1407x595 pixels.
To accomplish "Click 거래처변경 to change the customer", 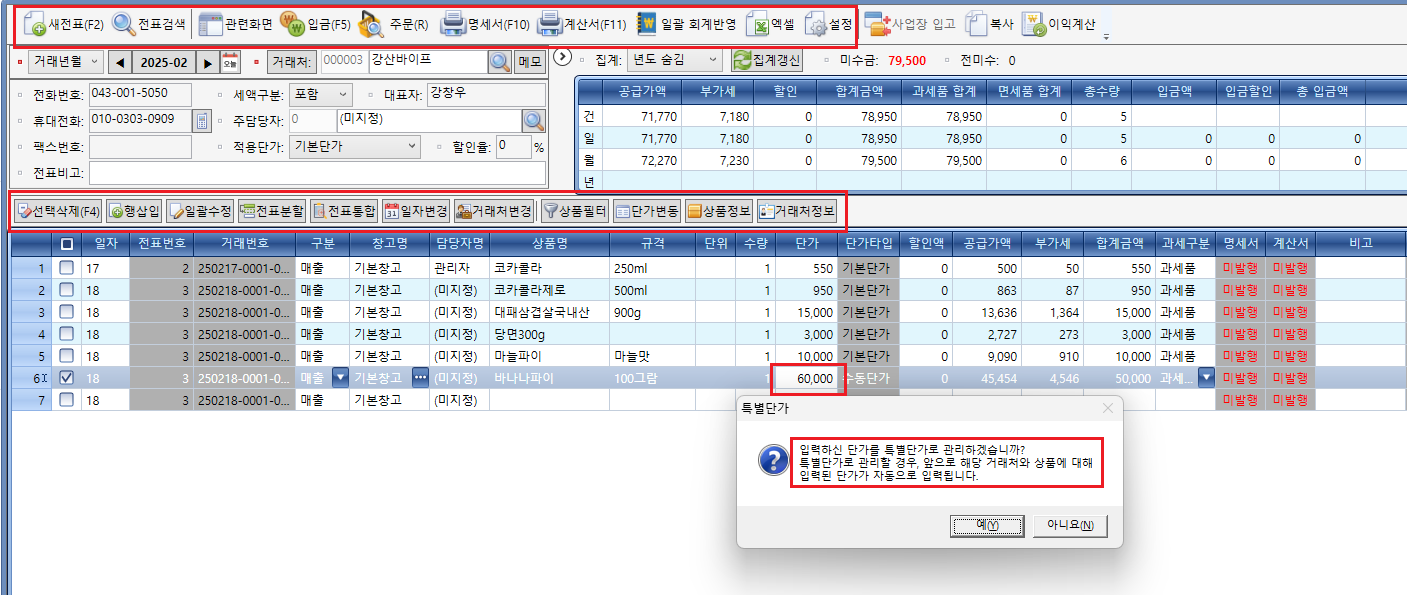I will pyautogui.click(x=494, y=211).
